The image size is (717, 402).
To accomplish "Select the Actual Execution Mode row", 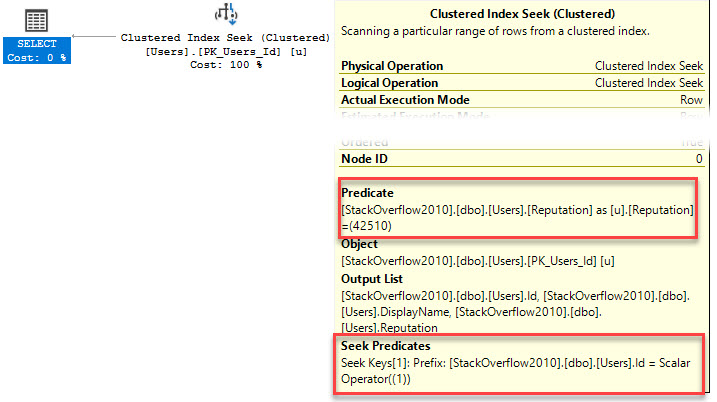I will [x=521, y=100].
